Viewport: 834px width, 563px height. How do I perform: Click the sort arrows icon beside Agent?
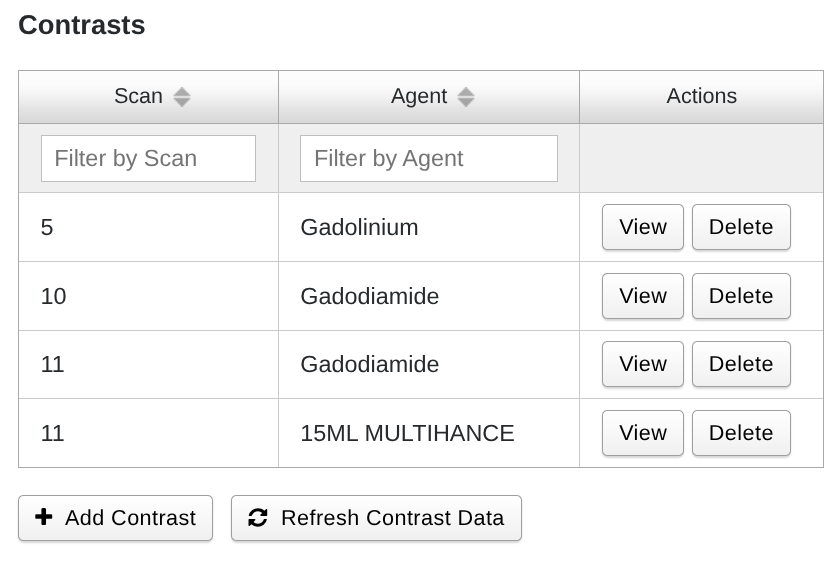465,97
